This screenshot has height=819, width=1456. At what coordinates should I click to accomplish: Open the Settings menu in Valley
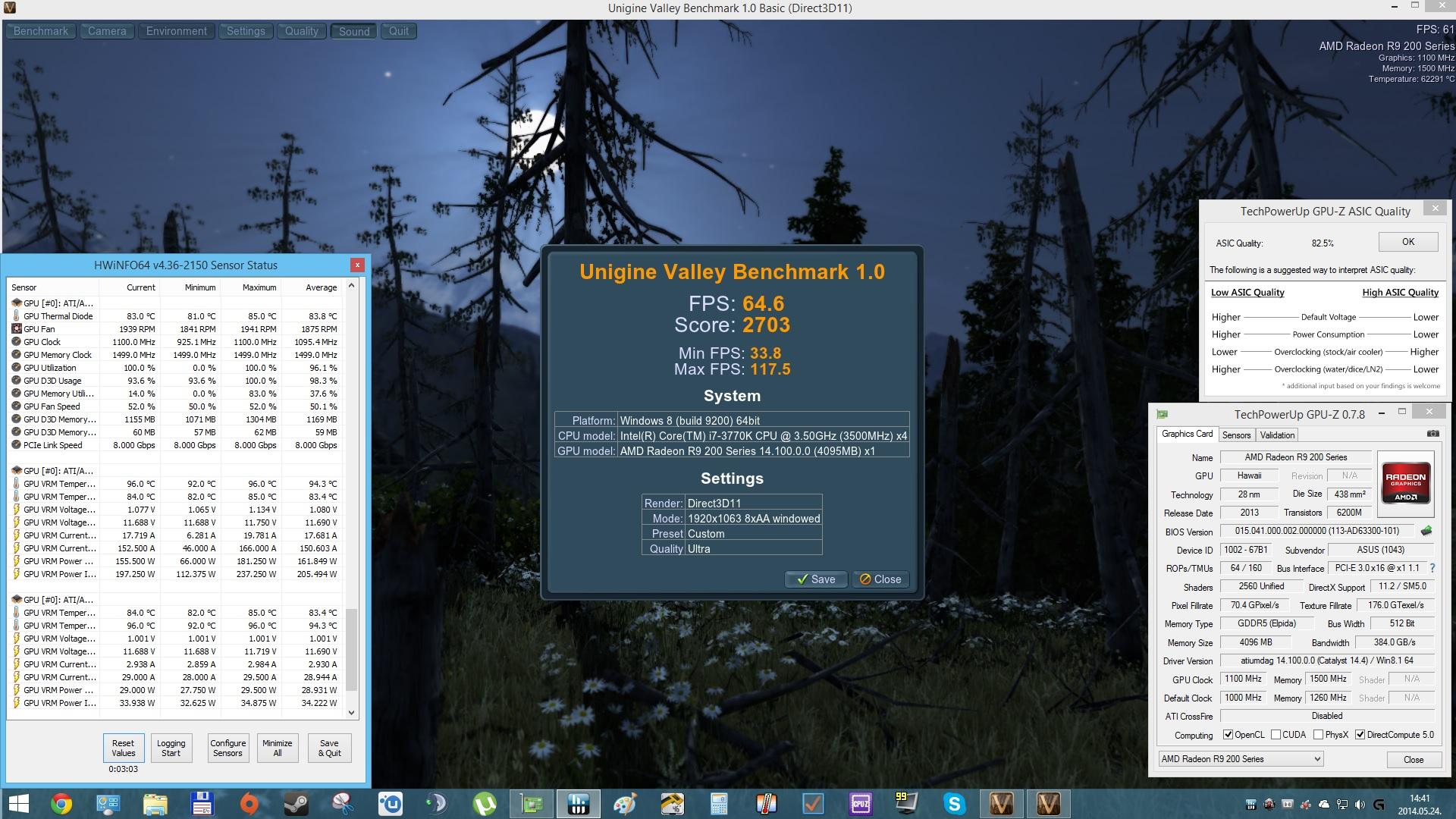pos(246,31)
